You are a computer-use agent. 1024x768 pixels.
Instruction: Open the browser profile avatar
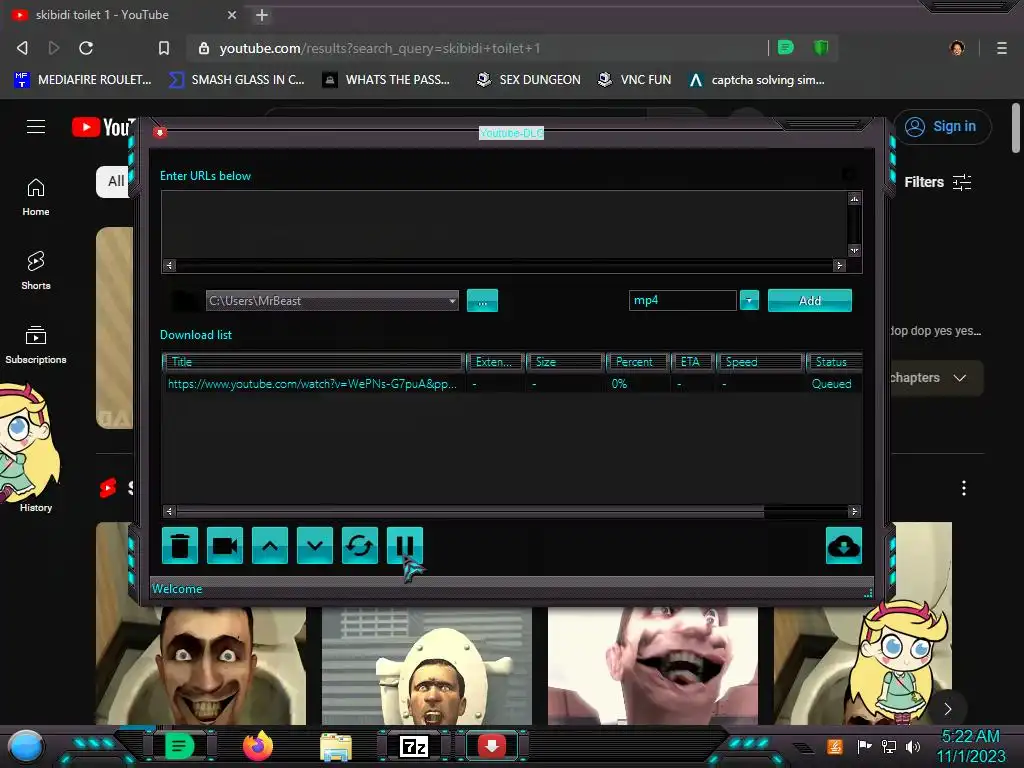pyautogui.click(x=957, y=48)
